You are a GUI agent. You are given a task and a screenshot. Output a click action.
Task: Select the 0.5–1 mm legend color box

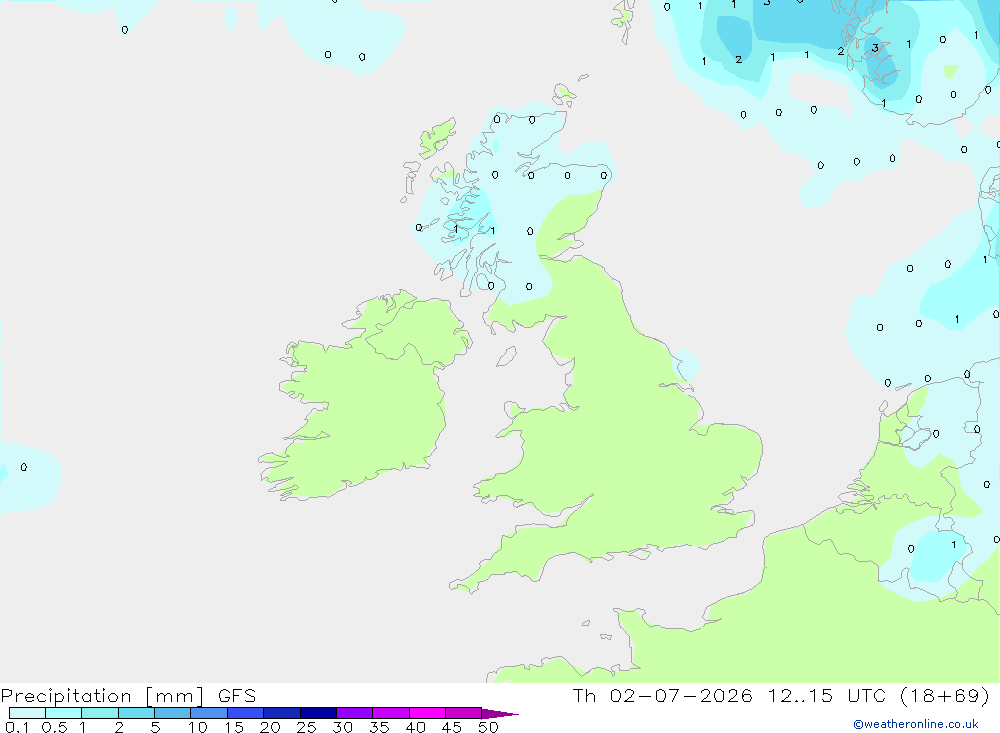click(x=63, y=713)
